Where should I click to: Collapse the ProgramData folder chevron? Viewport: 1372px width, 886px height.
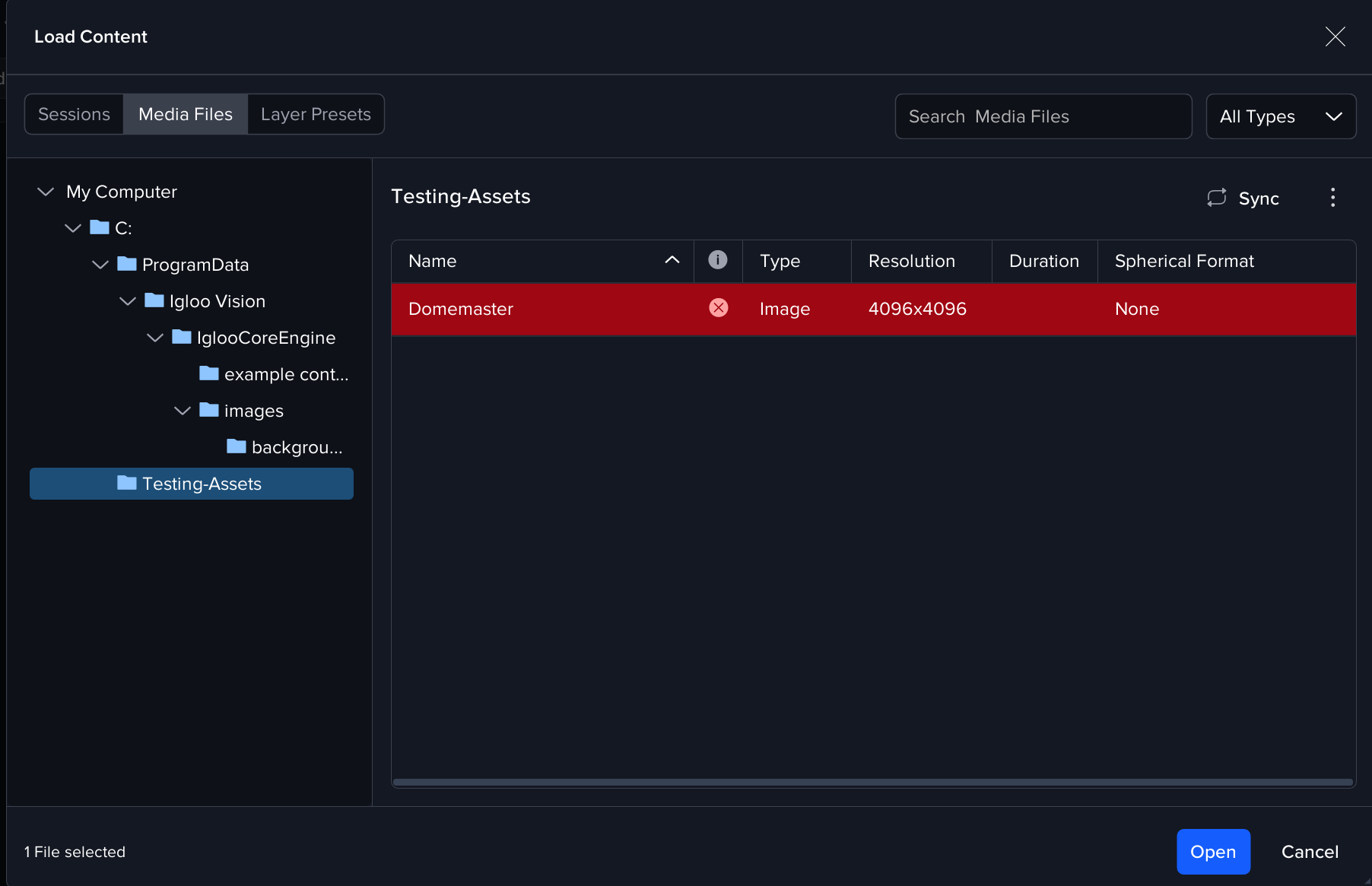tap(100, 265)
